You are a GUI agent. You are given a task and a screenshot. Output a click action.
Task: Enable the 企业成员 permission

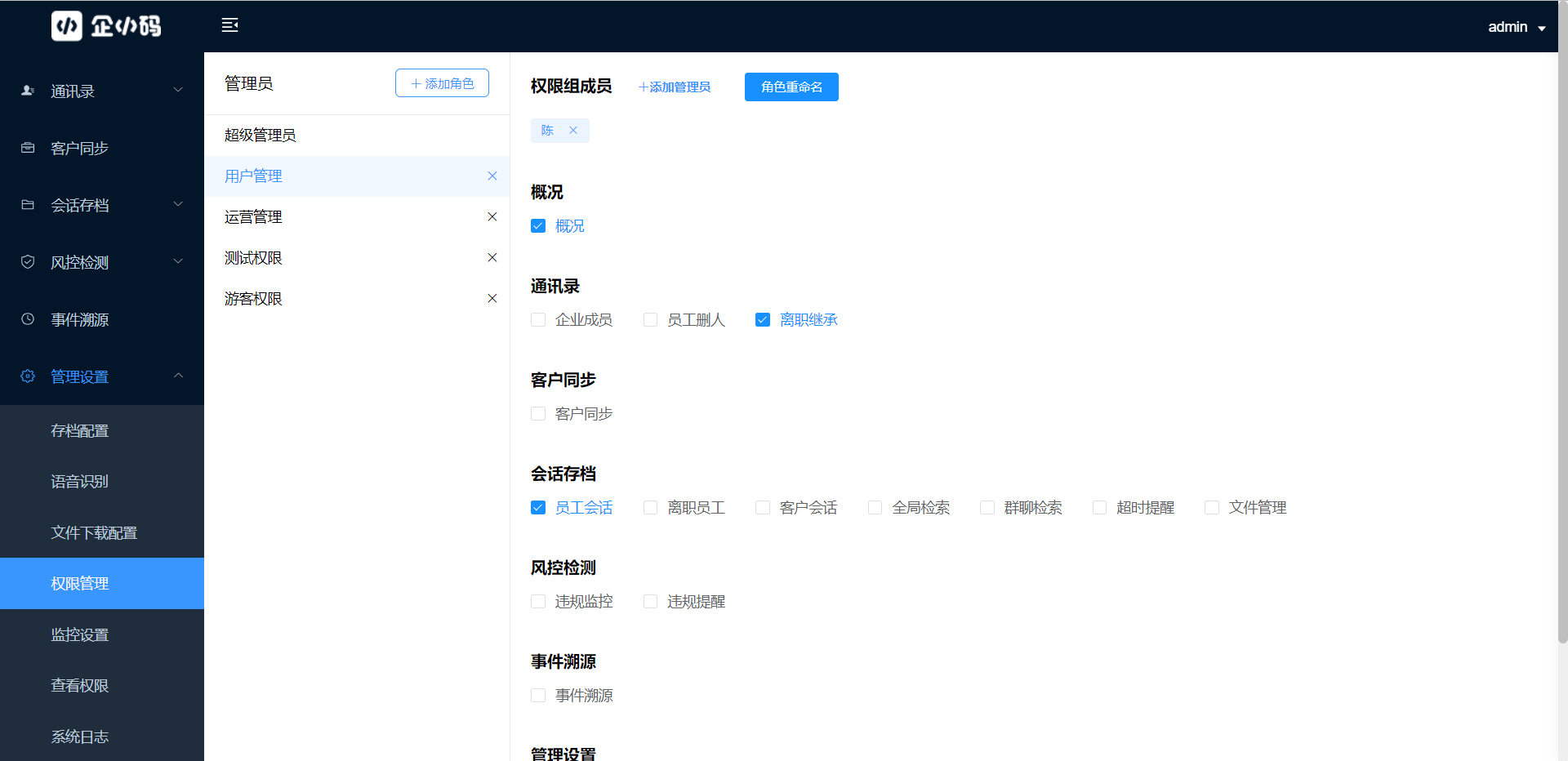tap(538, 320)
